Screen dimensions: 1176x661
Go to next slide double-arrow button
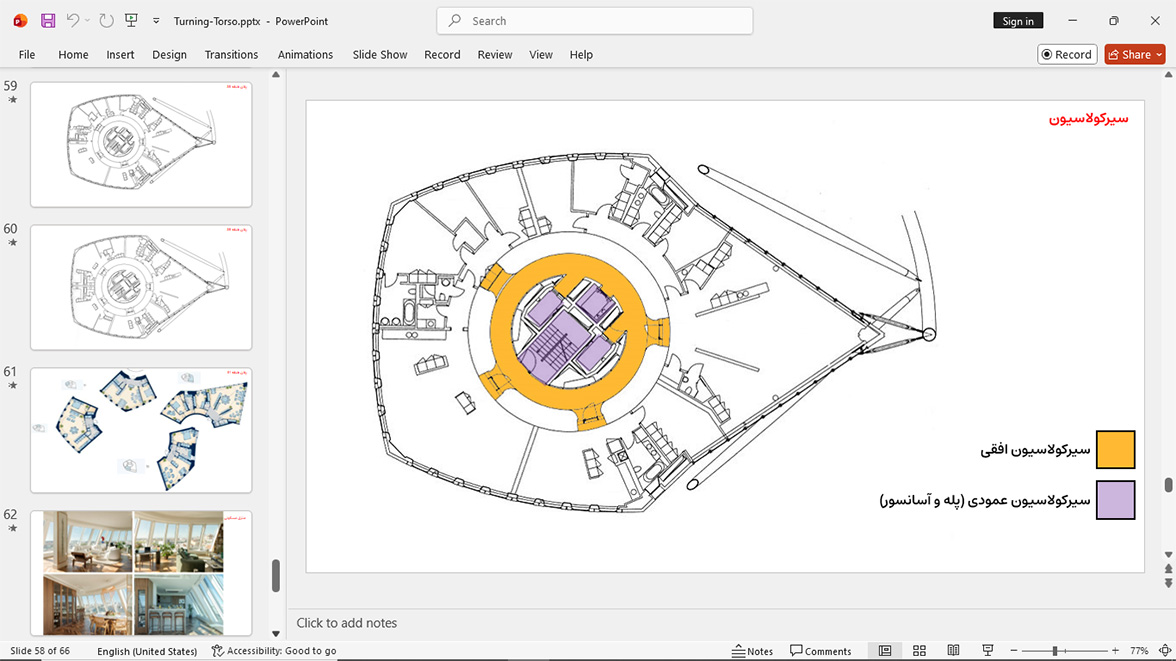click(1168, 583)
